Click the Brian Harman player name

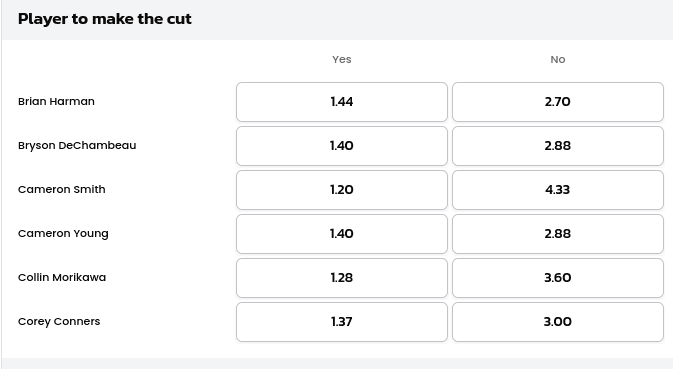pyautogui.click(x=56, y=102)
